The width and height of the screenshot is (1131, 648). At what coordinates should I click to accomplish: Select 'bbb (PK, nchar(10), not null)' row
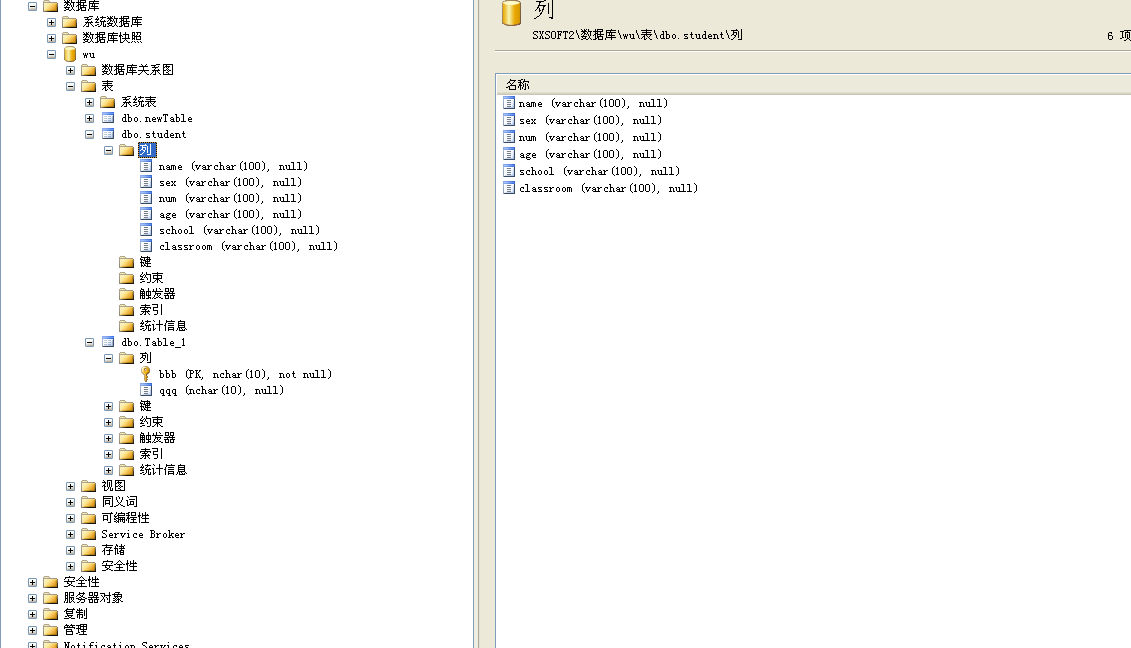(245, 374)
